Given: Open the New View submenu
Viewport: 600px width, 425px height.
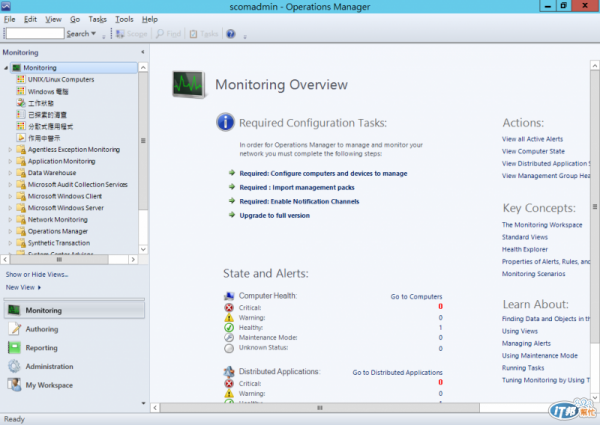Looking at the screenshot, I should click(x=23, y=287).
